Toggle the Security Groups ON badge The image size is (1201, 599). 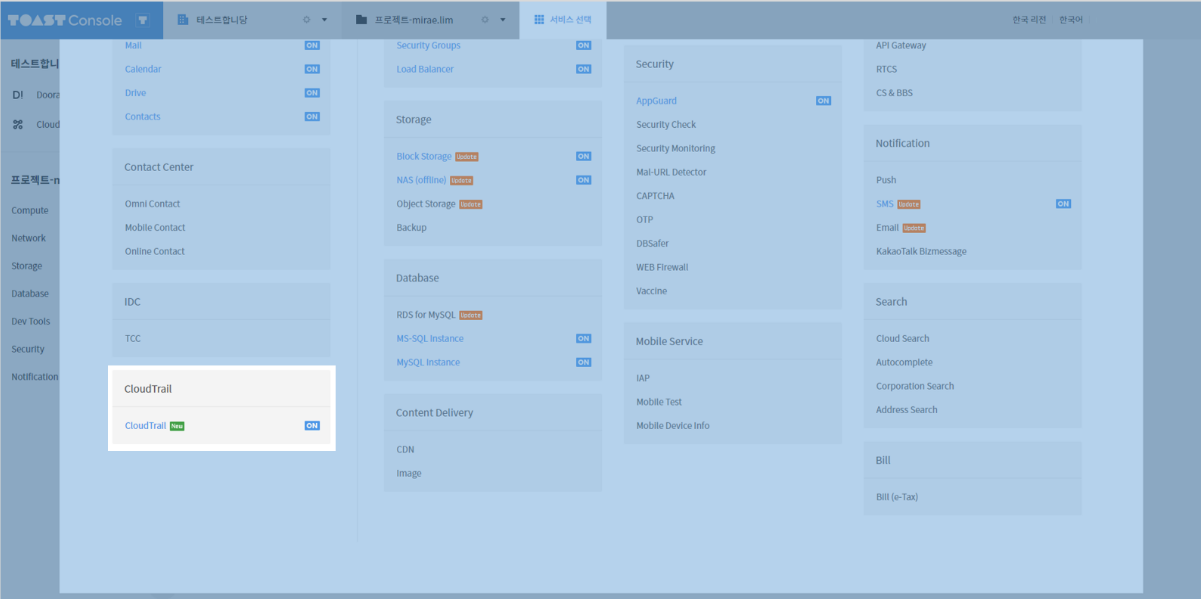point(583,45)
